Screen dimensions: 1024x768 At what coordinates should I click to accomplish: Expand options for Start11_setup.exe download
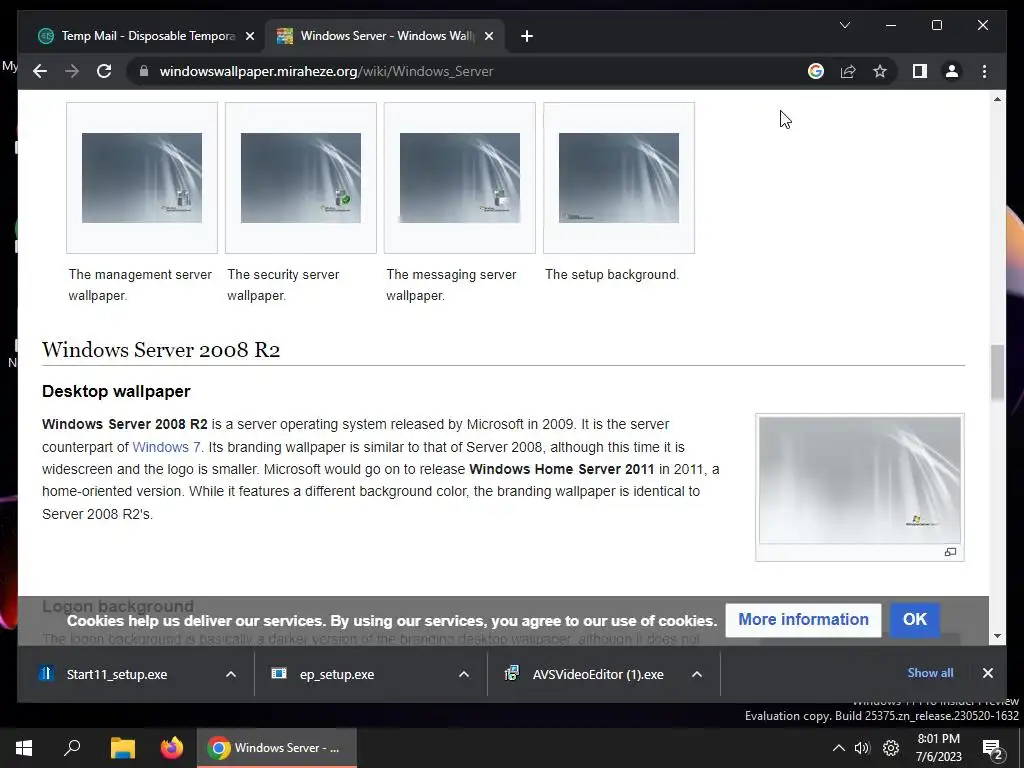[x=231, y=674]
